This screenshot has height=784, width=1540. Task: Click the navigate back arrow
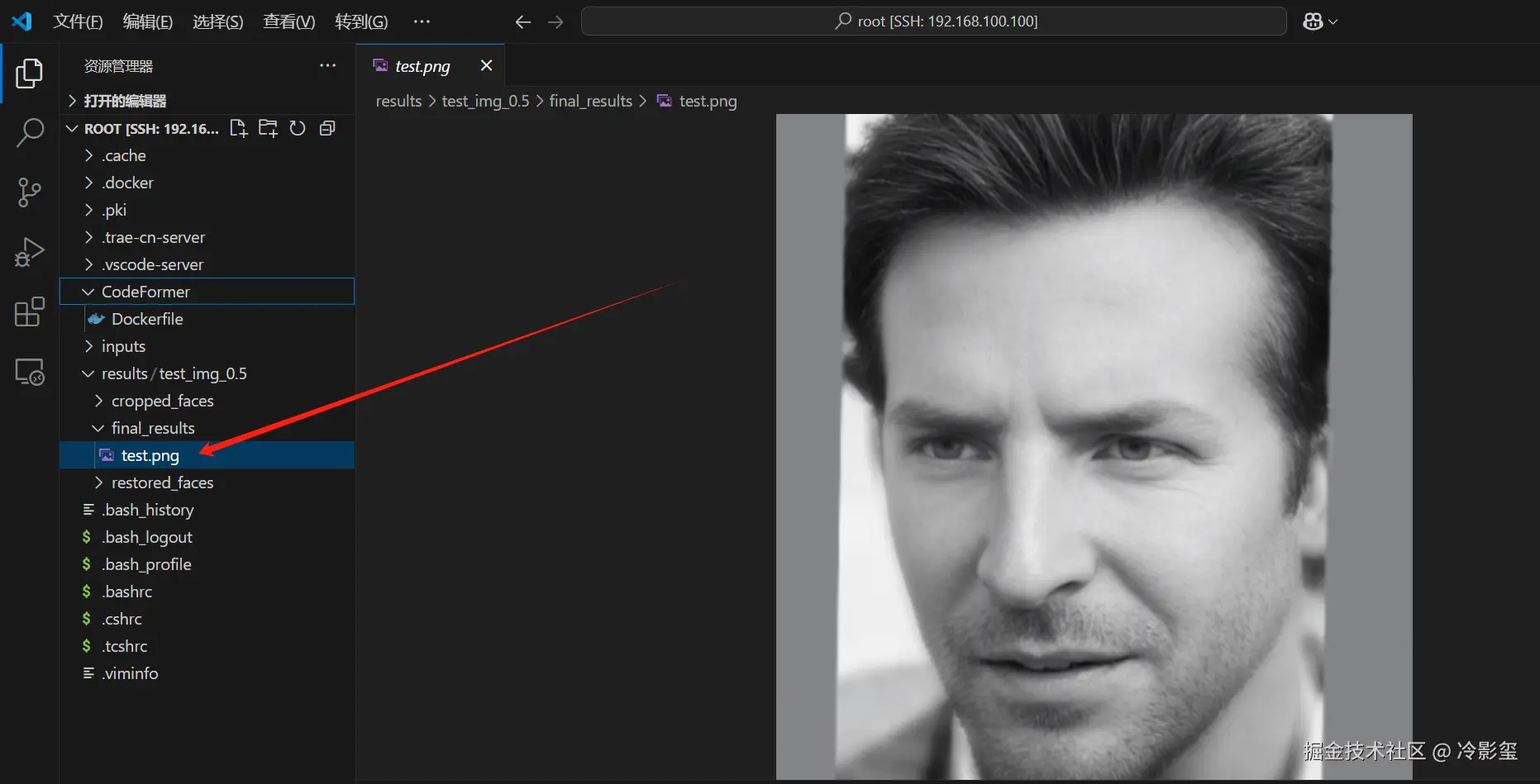pos(522,22)
